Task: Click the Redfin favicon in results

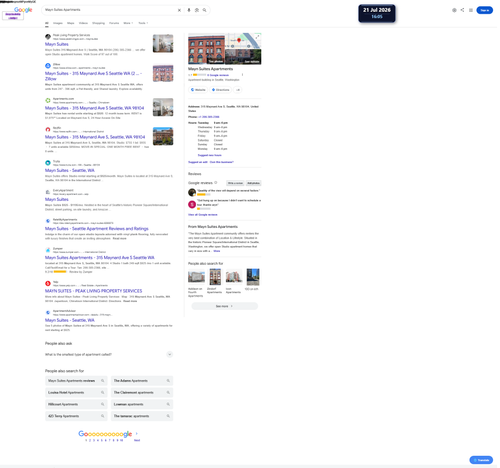Action: (x=48, y=130)
